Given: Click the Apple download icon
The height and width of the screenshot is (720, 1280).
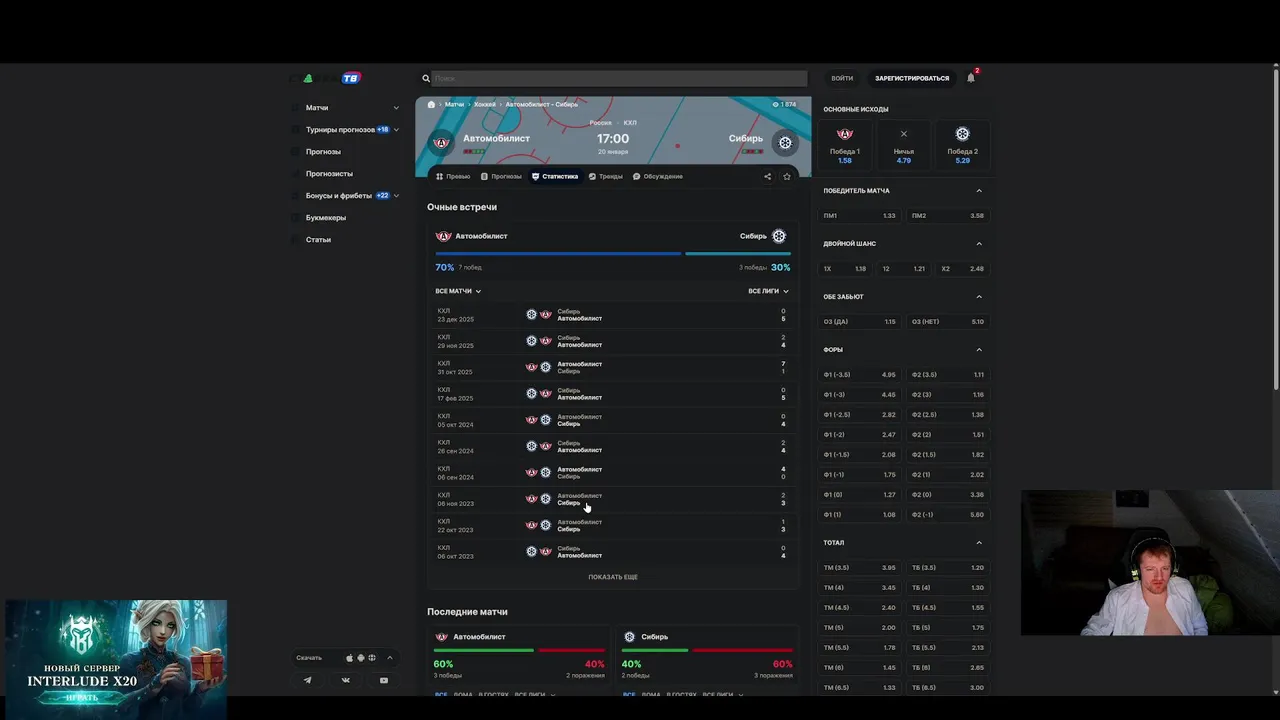Looking at the screenshot, I should tap(350, 658).
